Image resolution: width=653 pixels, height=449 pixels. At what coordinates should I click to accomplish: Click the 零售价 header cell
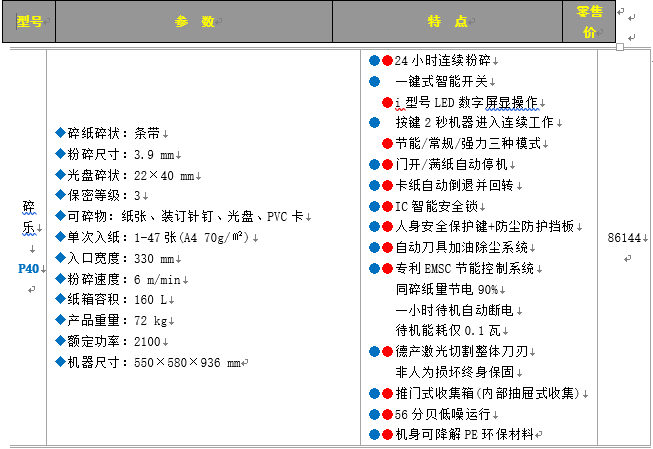(590, 21)
